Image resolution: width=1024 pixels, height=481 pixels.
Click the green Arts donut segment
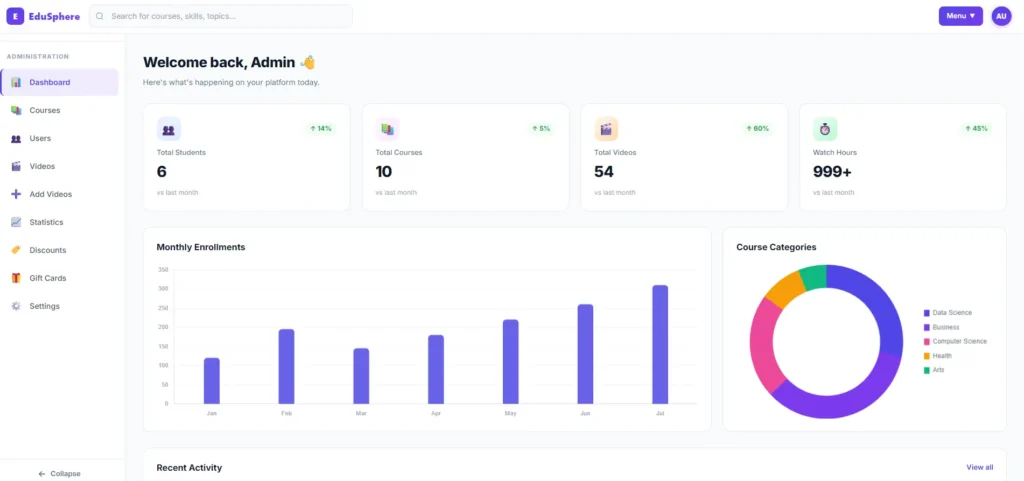coord(814,277)
